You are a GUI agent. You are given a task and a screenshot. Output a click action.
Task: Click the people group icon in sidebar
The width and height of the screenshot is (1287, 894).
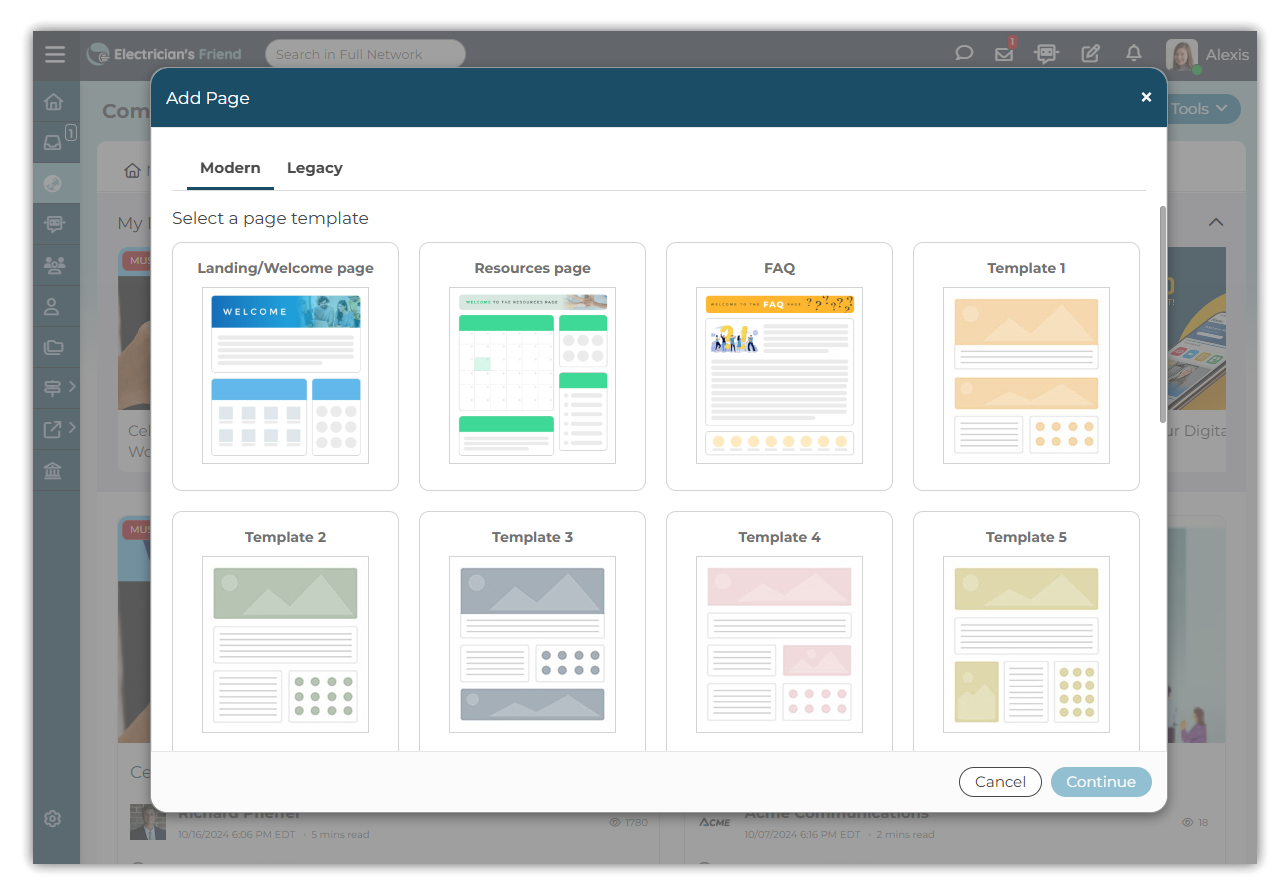54,265
